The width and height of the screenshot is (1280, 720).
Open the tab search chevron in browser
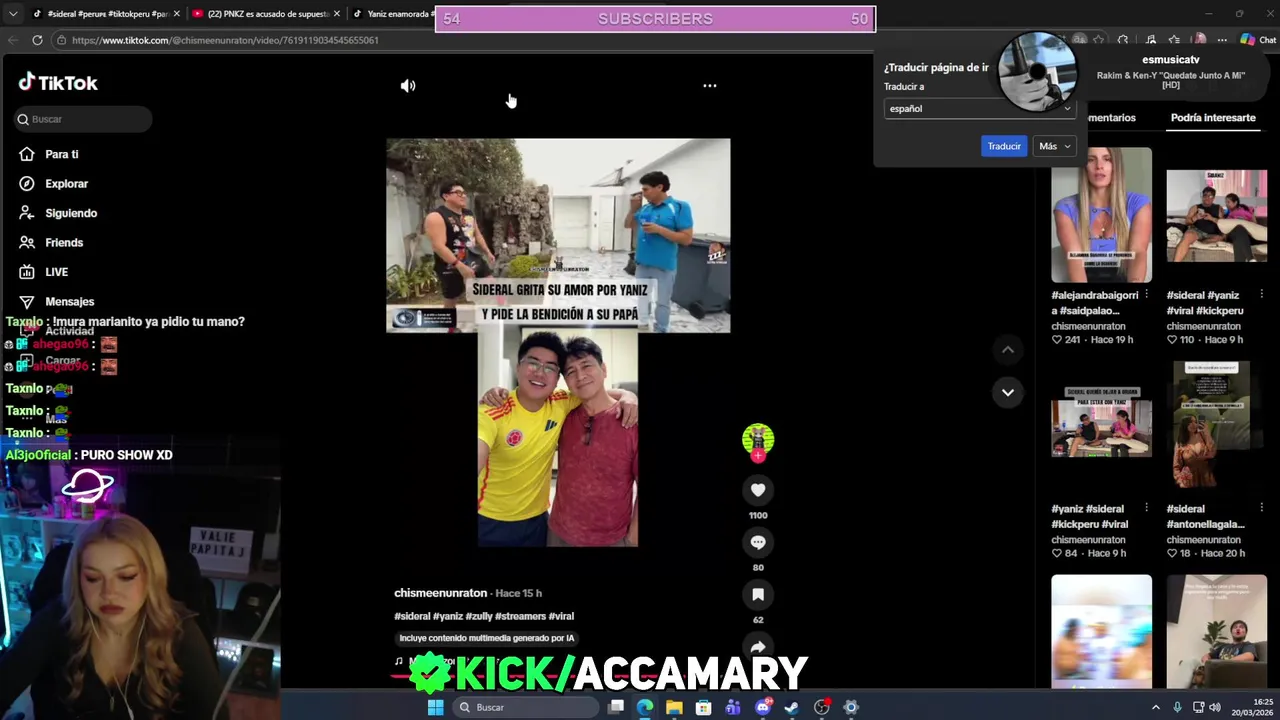[12, 14]
